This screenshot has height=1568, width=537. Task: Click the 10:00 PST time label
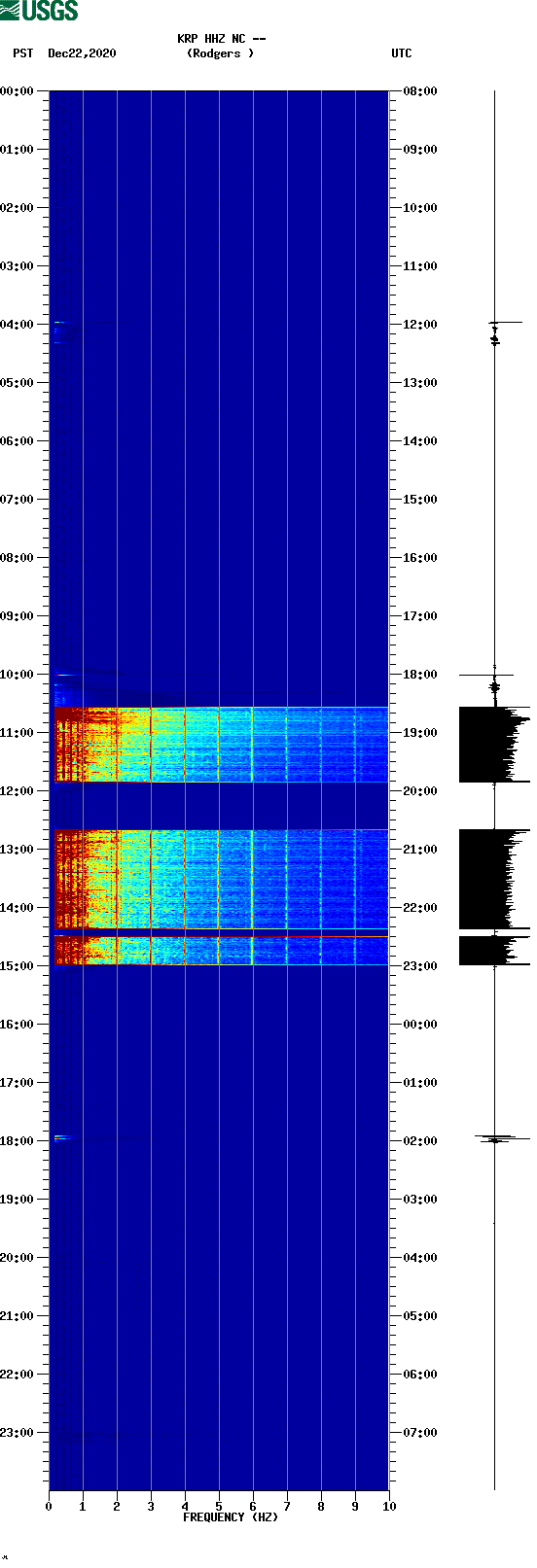pos(18,675)
